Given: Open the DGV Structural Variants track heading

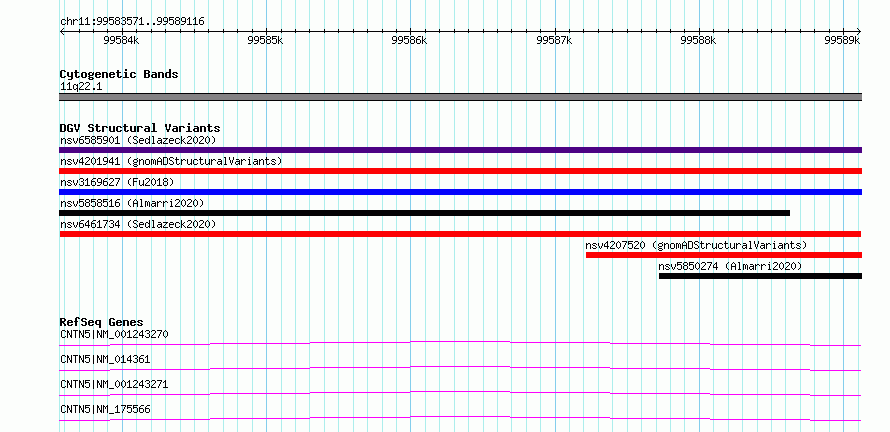Looking at the screenshot, I should click(x=140, y=128).
